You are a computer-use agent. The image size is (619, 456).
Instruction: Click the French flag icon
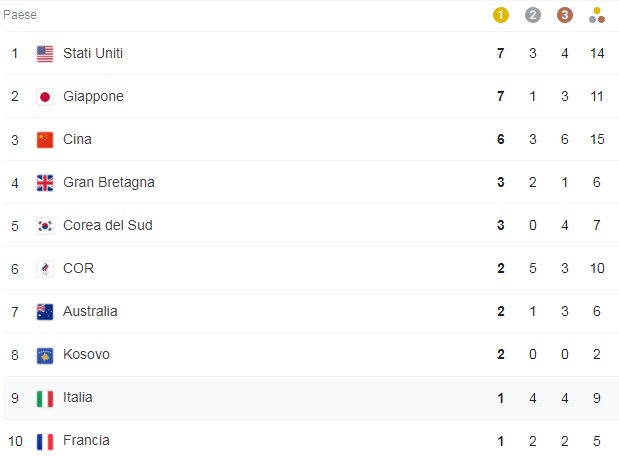coord(45,441)
